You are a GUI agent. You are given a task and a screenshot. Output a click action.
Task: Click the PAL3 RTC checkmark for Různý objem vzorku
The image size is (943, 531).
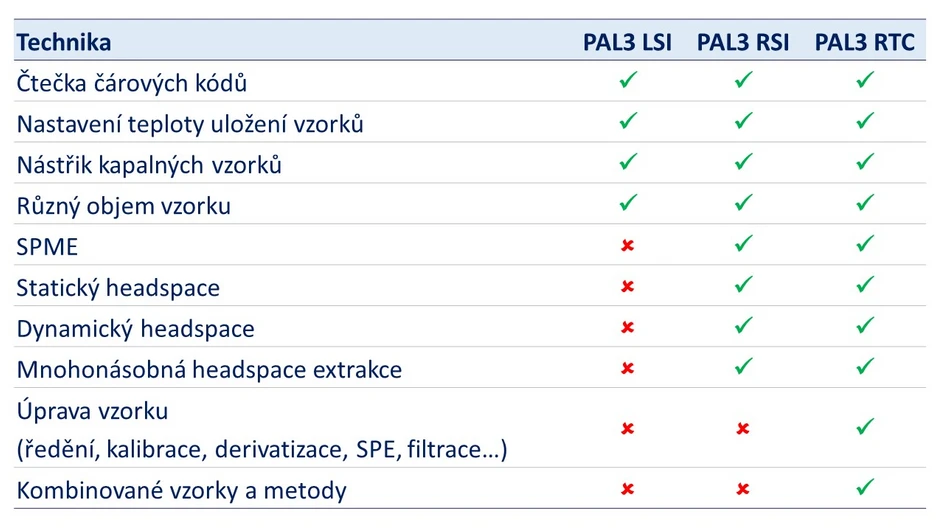(866, 203)
